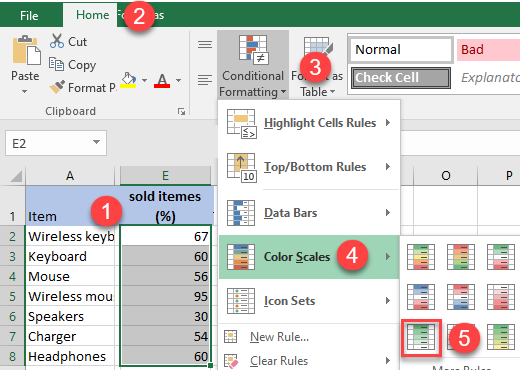Viewport: 520px width, 370px height.
Task: Open Clipboard dialog launcher
Action: click(181, 111)
